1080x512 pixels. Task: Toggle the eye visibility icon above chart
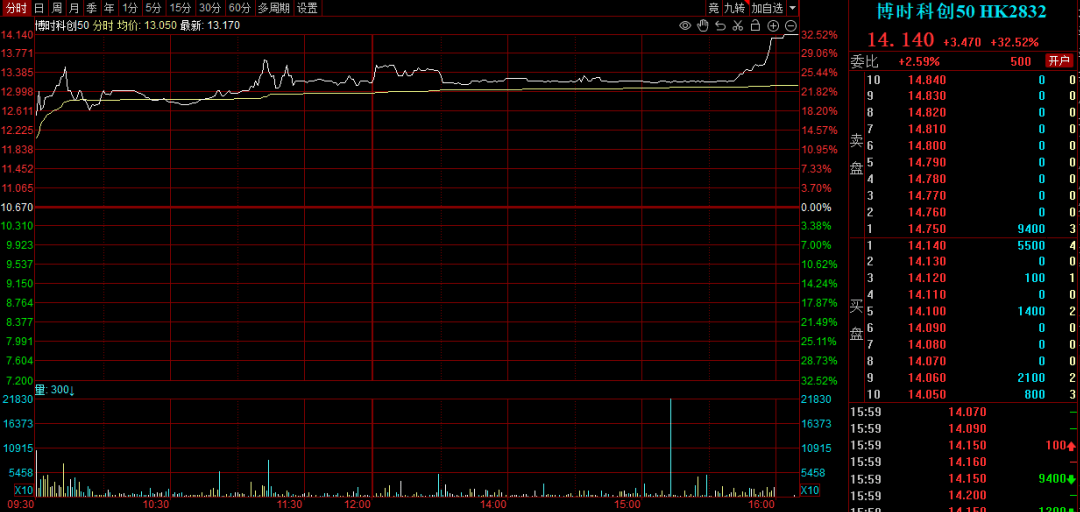(x=685, y=25)
